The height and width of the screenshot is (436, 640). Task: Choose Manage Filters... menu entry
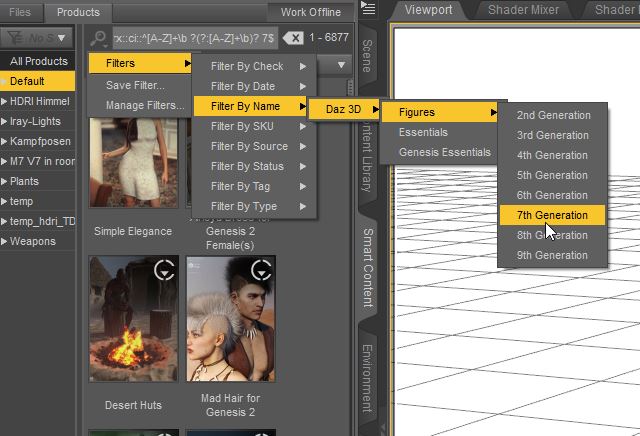click(140, 105)
